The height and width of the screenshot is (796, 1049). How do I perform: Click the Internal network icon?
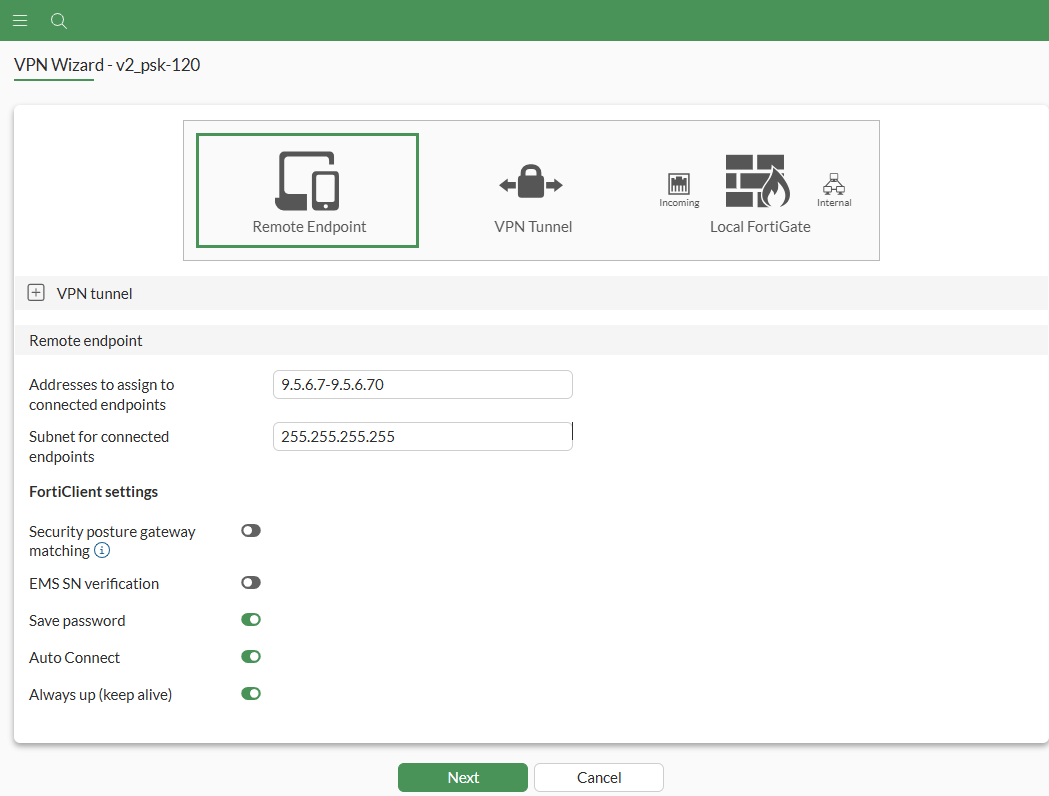(x=834, y=184)
